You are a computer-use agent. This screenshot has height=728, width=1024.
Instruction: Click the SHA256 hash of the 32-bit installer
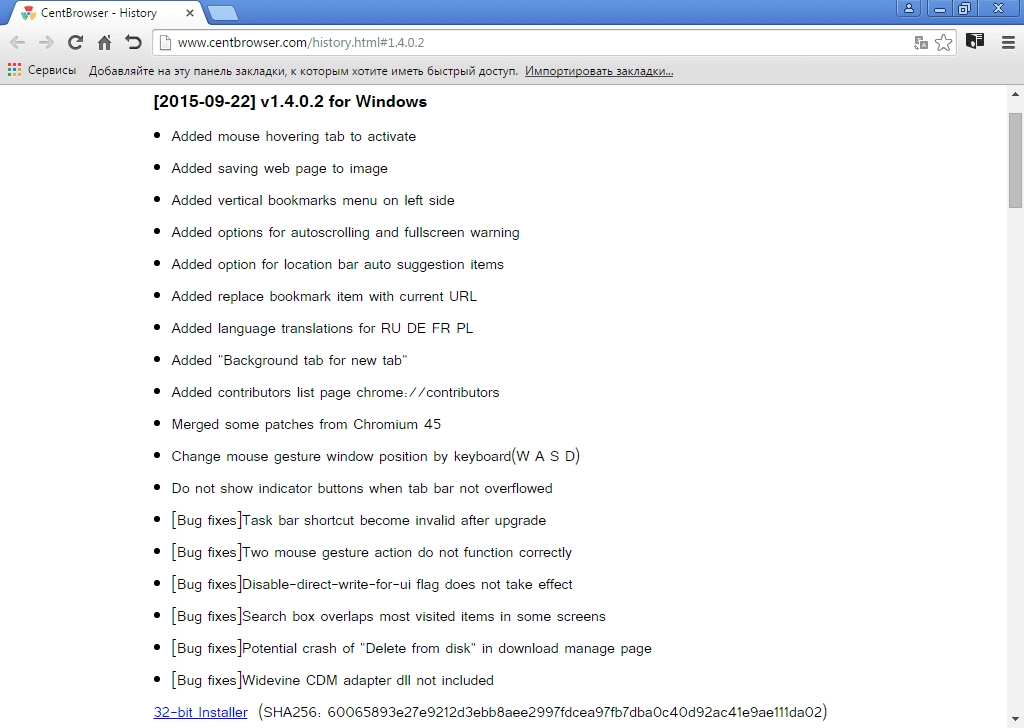click(x=543, y=712)
